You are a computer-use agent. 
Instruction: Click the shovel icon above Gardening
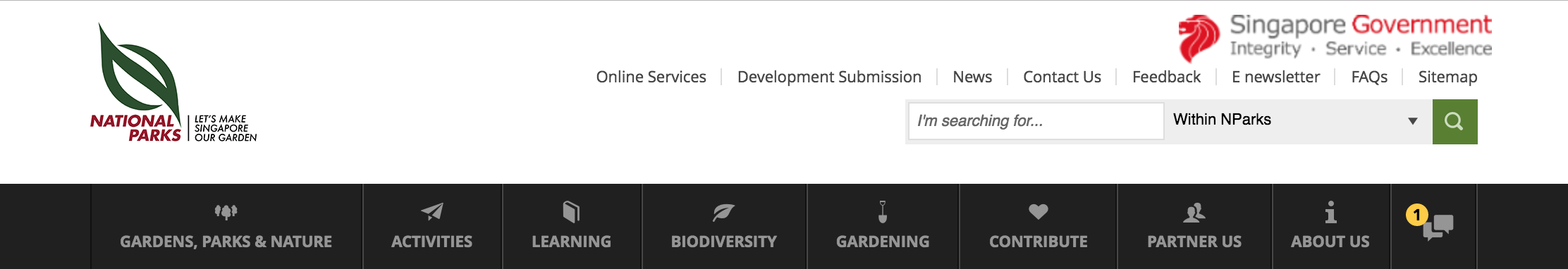(x=882, y=212)
